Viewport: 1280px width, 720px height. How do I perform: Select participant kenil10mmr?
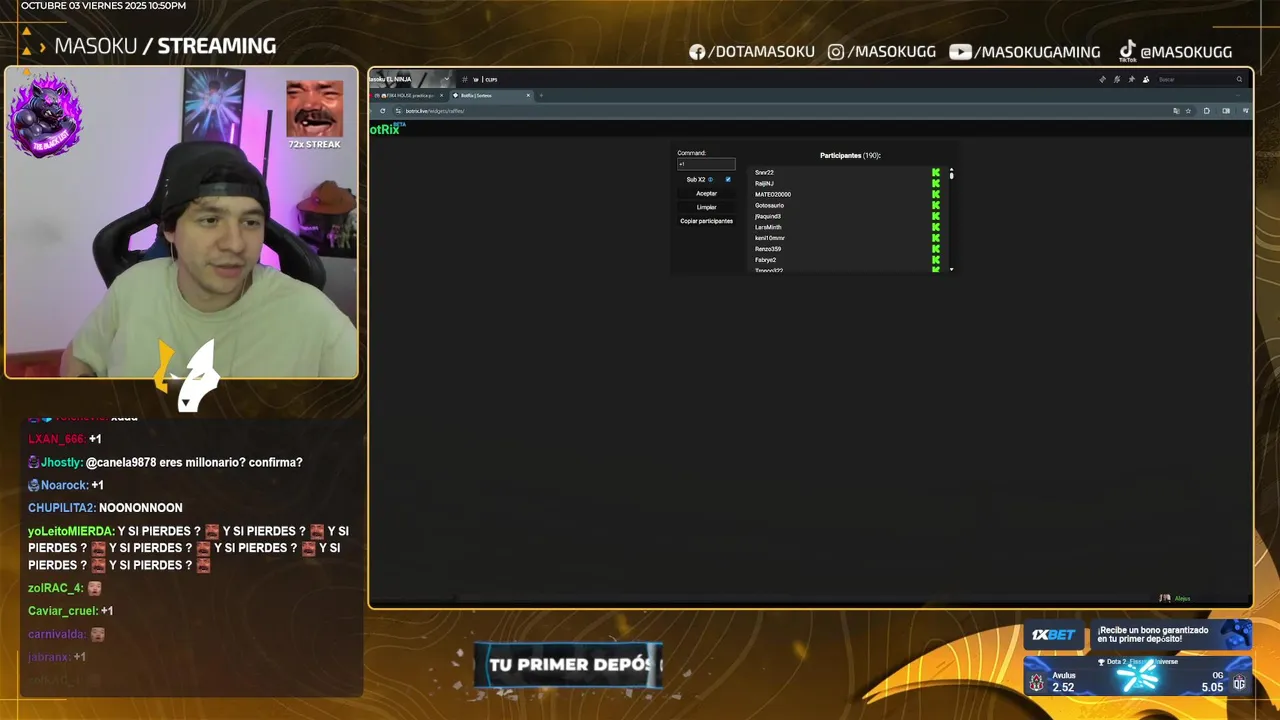click(769, 238)
